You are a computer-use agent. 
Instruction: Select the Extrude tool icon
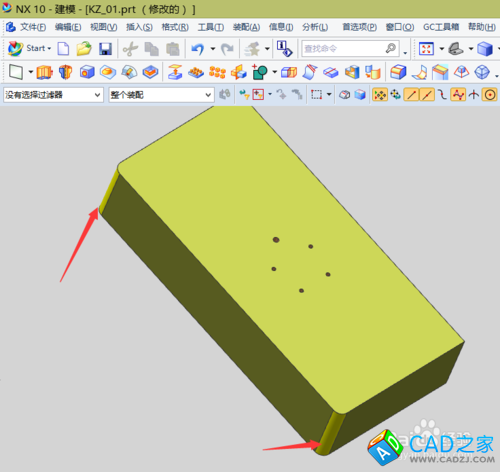coord(44,72)
